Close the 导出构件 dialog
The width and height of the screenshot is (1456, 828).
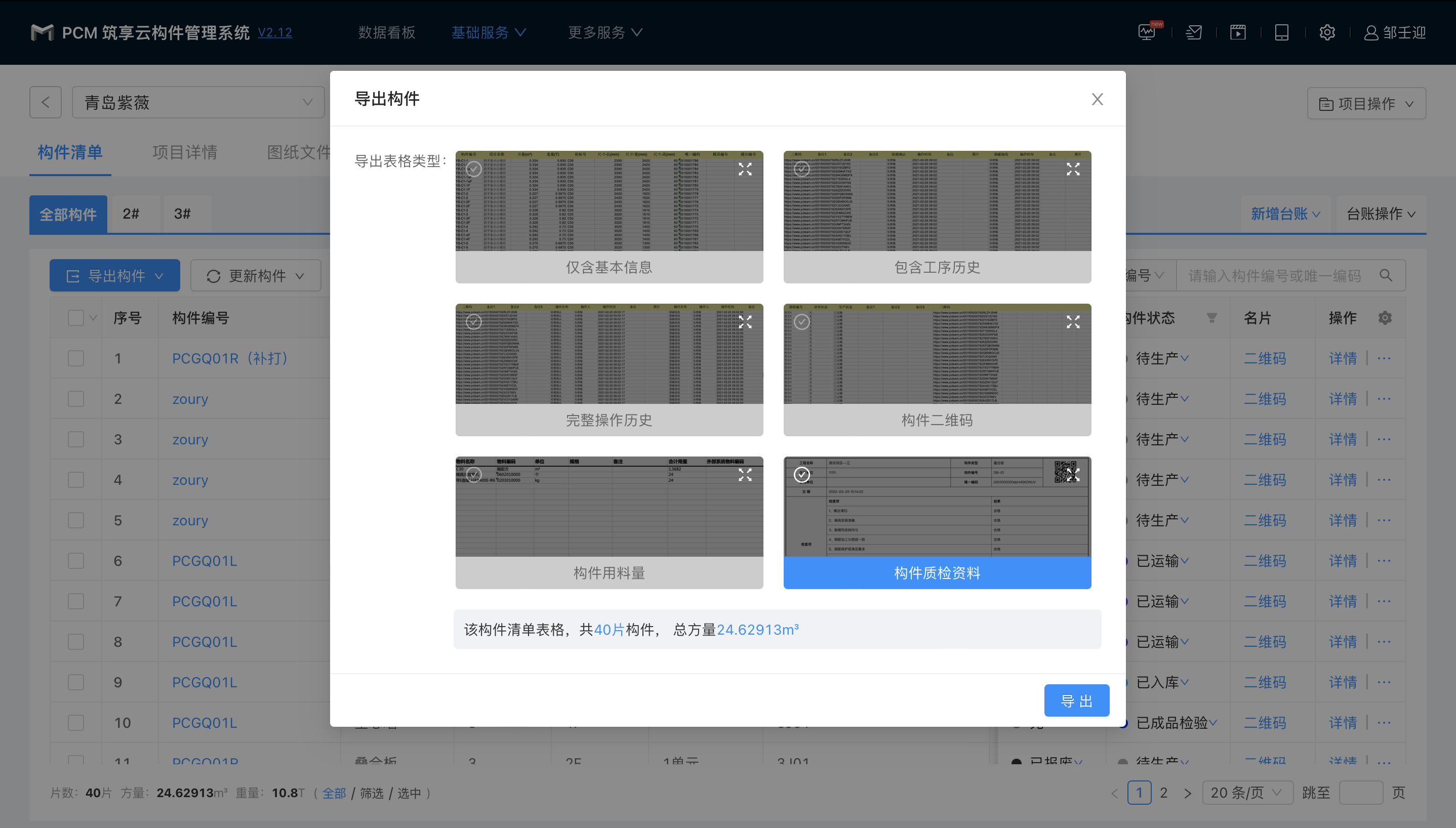[1097, 100]
